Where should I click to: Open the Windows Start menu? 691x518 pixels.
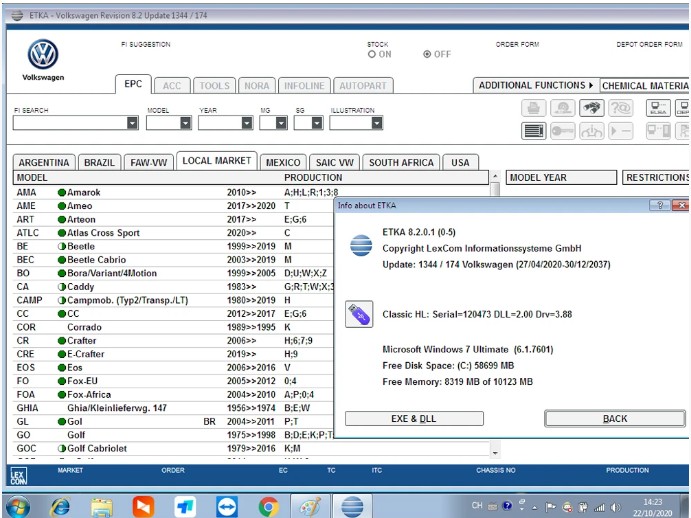pos(18,507)
